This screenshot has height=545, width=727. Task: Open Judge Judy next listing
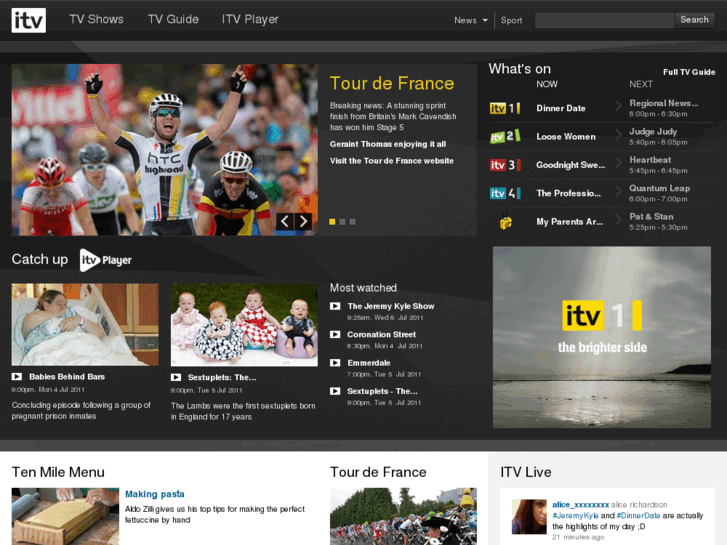pos(653,132)
